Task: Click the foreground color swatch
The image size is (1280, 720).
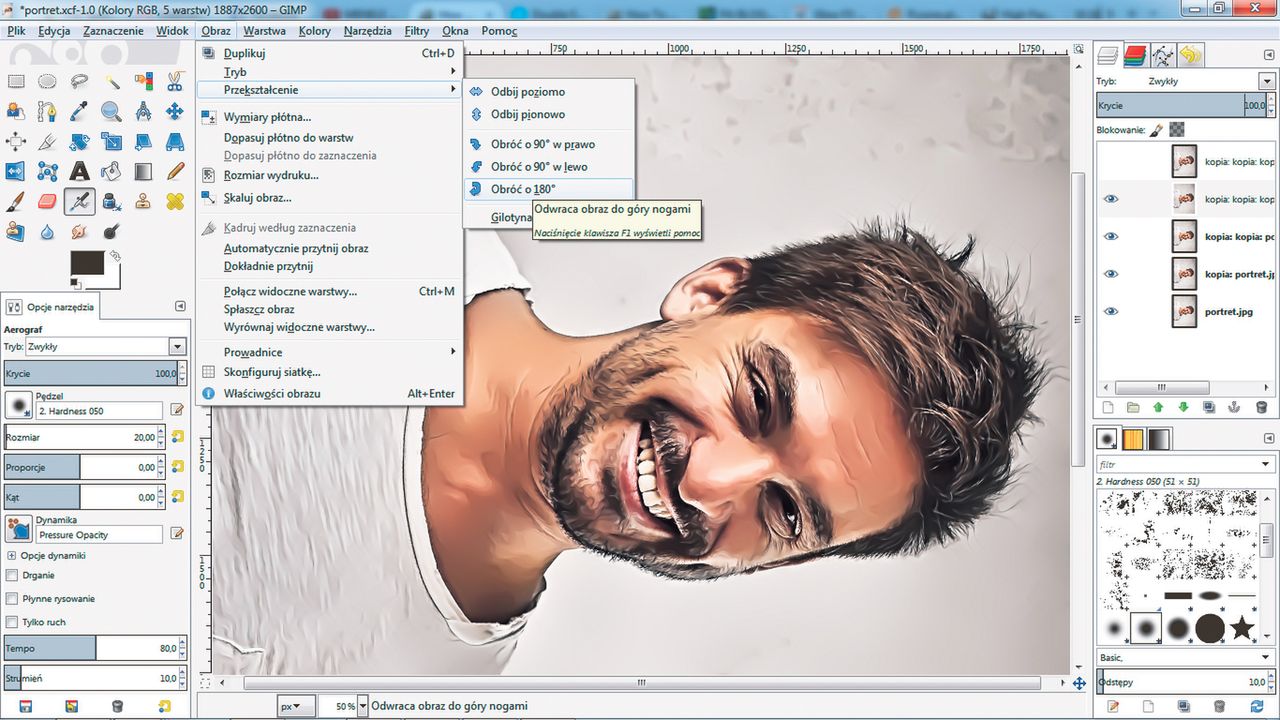Action: click(x=88, y=264)
